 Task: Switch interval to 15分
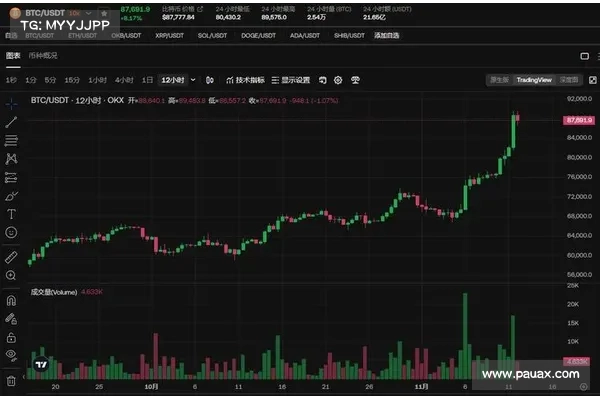72,80
